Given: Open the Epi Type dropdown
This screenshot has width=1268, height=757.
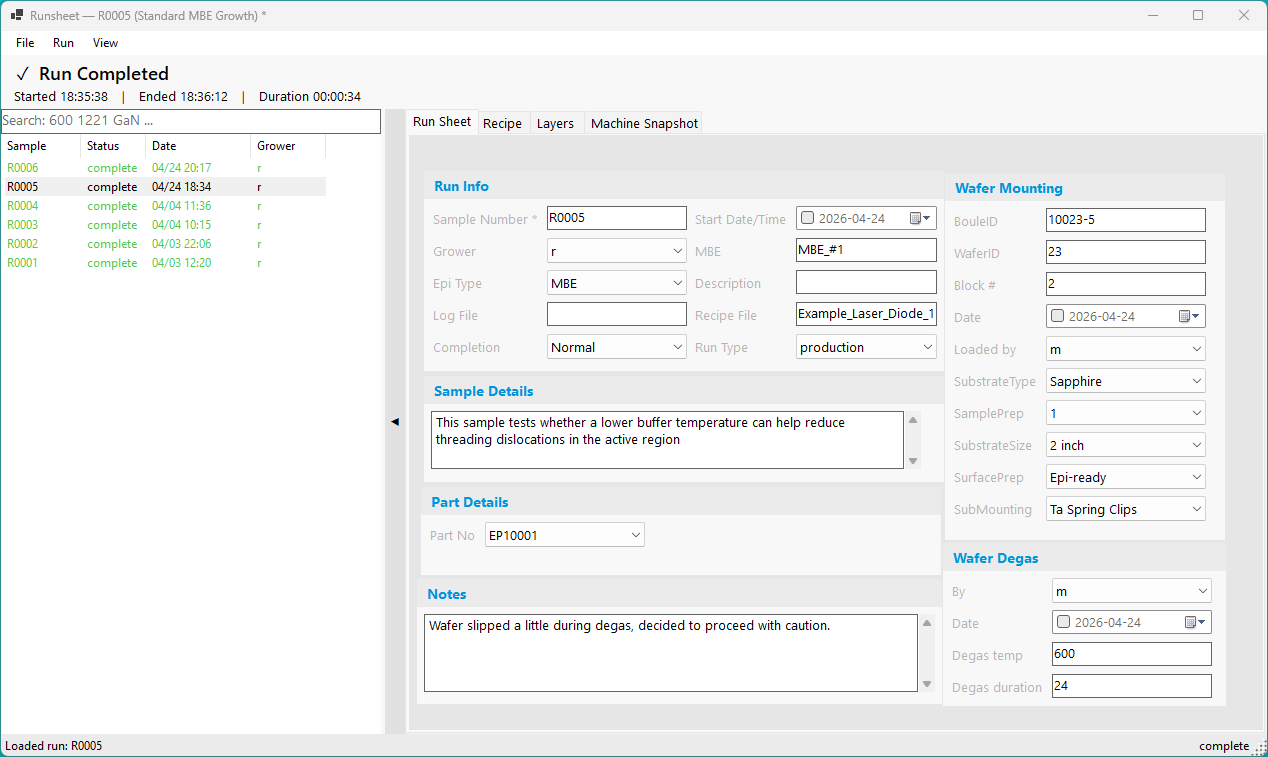Looking at the screenshot, I should [x=617, y=283].
